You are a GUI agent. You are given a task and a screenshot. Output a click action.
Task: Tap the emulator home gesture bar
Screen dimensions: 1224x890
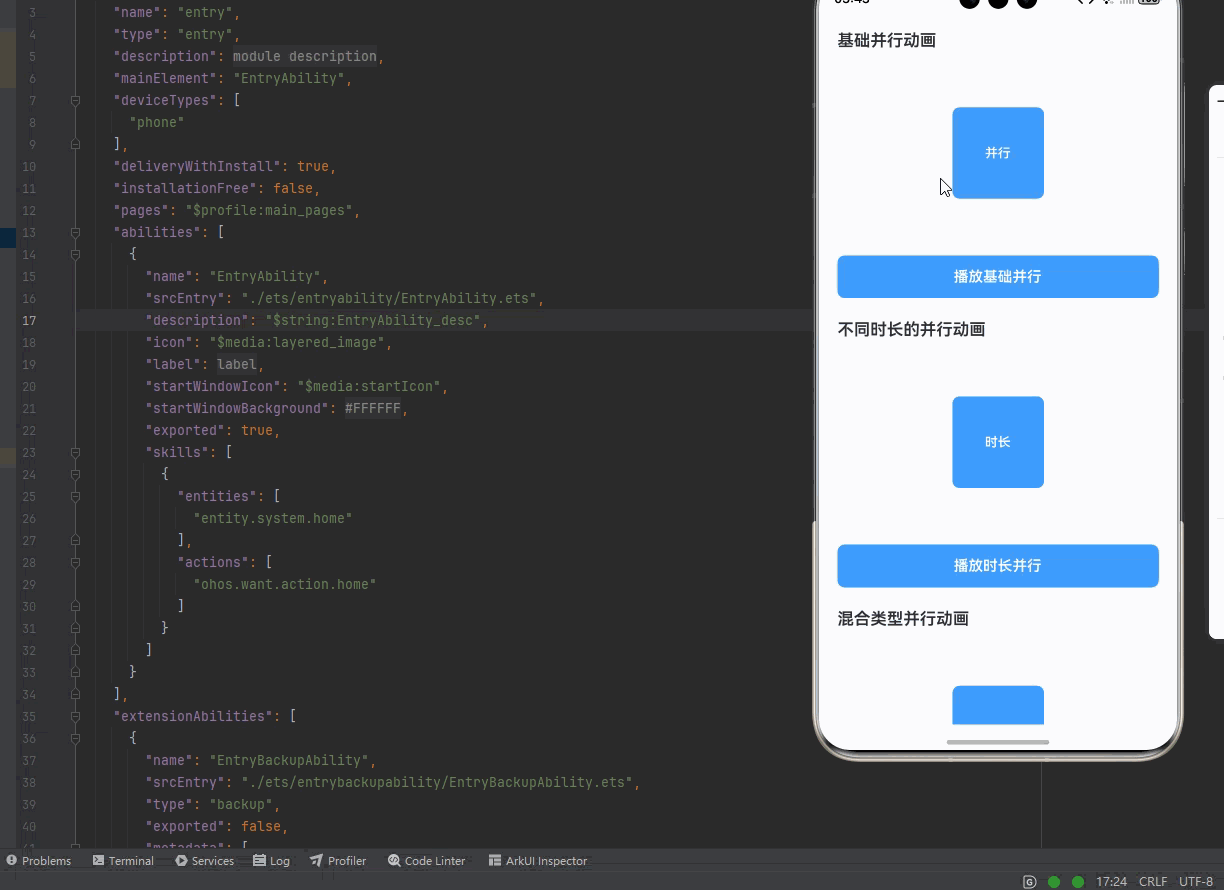click(998, 742)
